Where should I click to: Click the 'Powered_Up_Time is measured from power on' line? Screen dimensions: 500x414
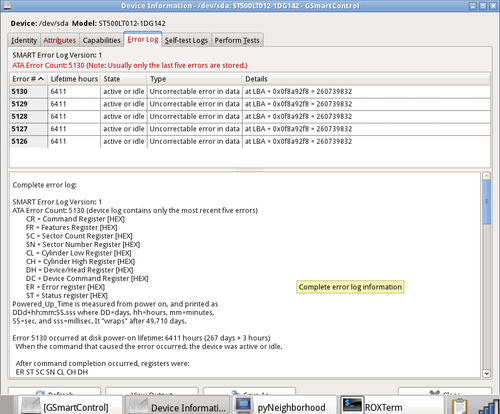pos(115,304)
